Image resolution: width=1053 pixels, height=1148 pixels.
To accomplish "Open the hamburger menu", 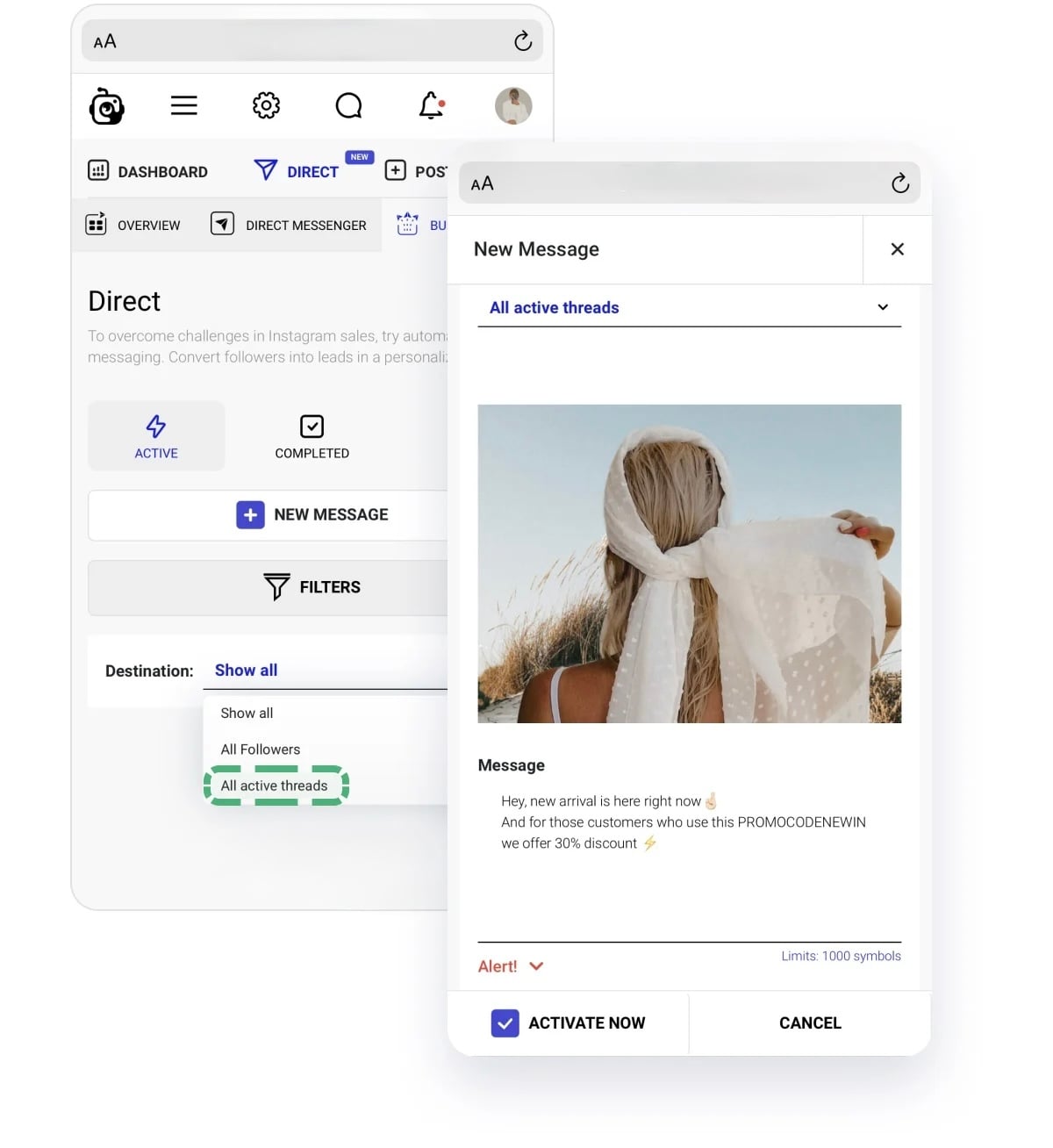I will tap(184, 105).
